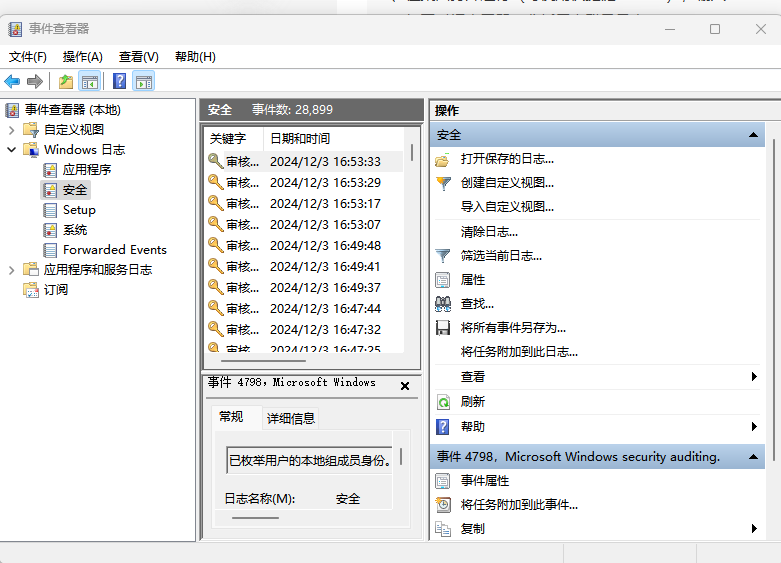Collapse the Windows 日志 tree node
781x563 pixels.
point(11,150)
